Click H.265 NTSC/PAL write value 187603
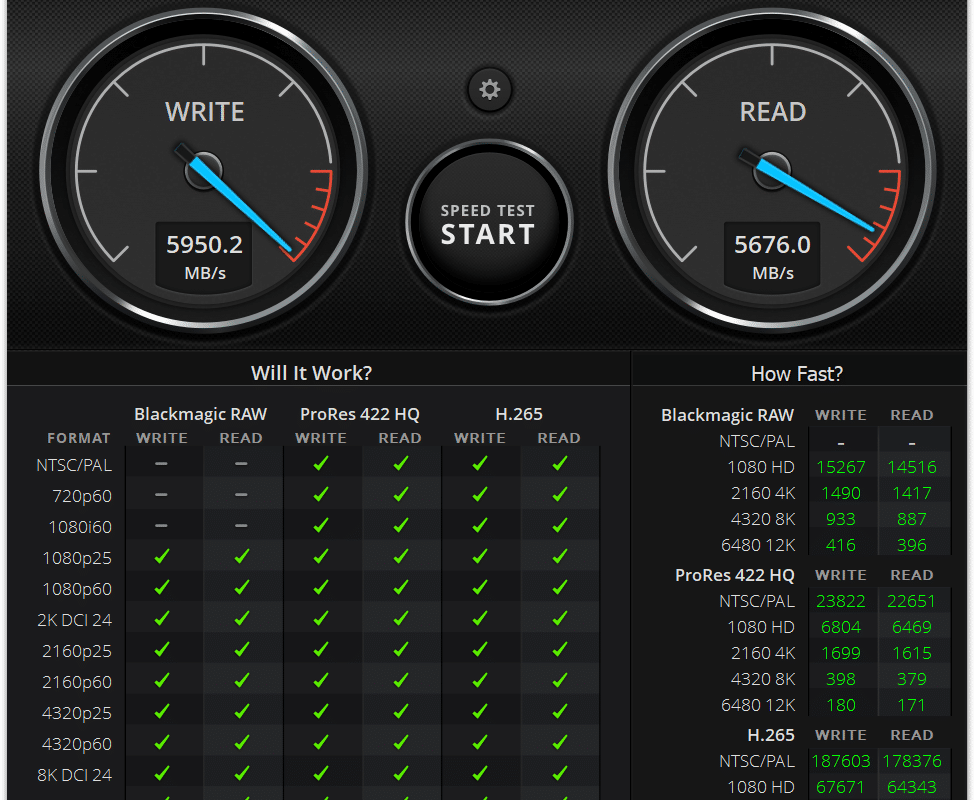974x800 pixels. point(840,761)
